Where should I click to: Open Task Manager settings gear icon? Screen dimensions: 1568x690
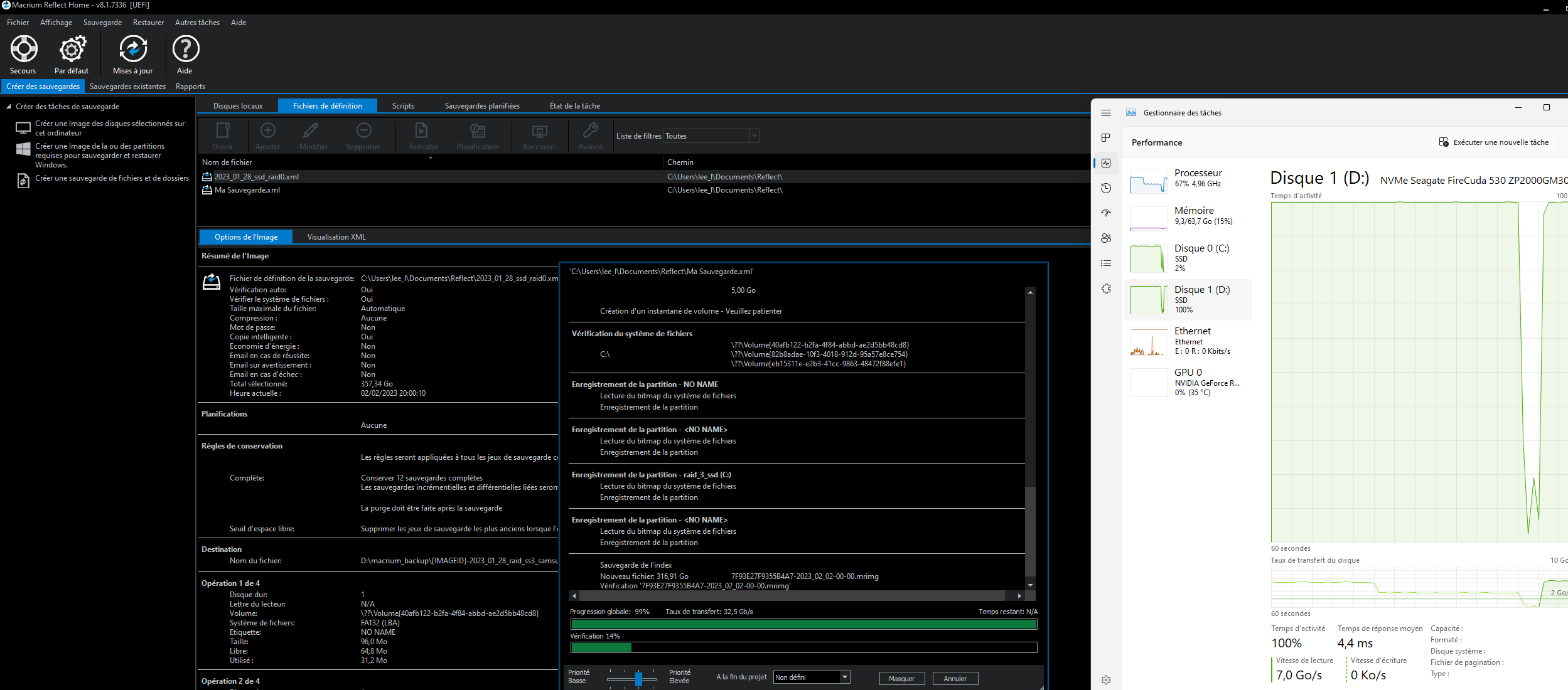(x=1106, y=680)
